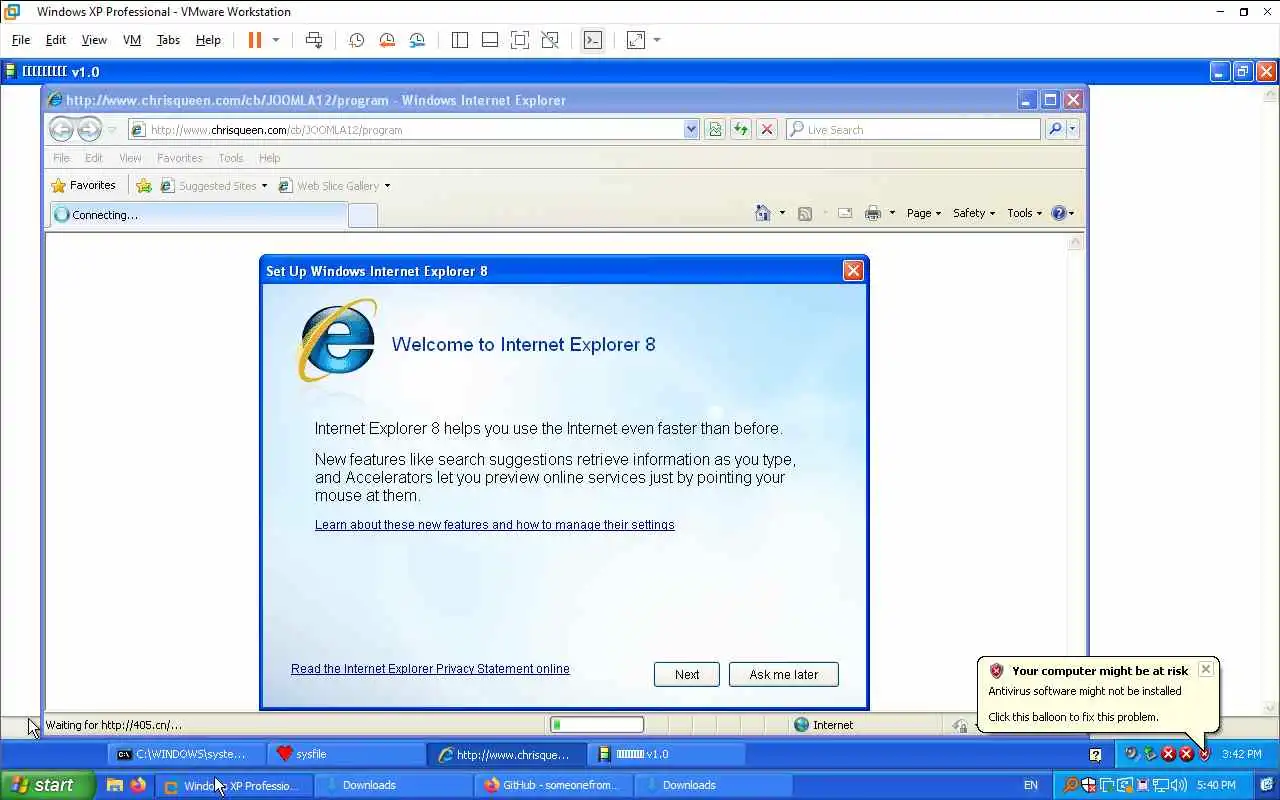Click the antivirus warning balloon text
The height and width of the screenshot is (800, 1280).
(1085, 691)
